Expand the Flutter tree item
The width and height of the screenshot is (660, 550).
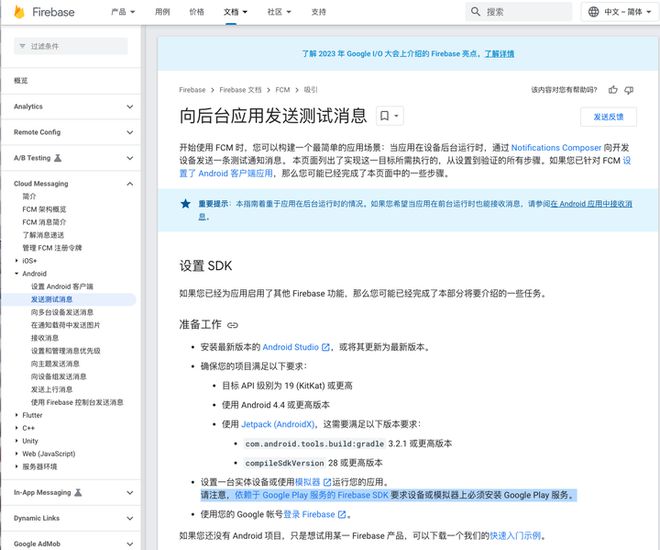point(16,415)
